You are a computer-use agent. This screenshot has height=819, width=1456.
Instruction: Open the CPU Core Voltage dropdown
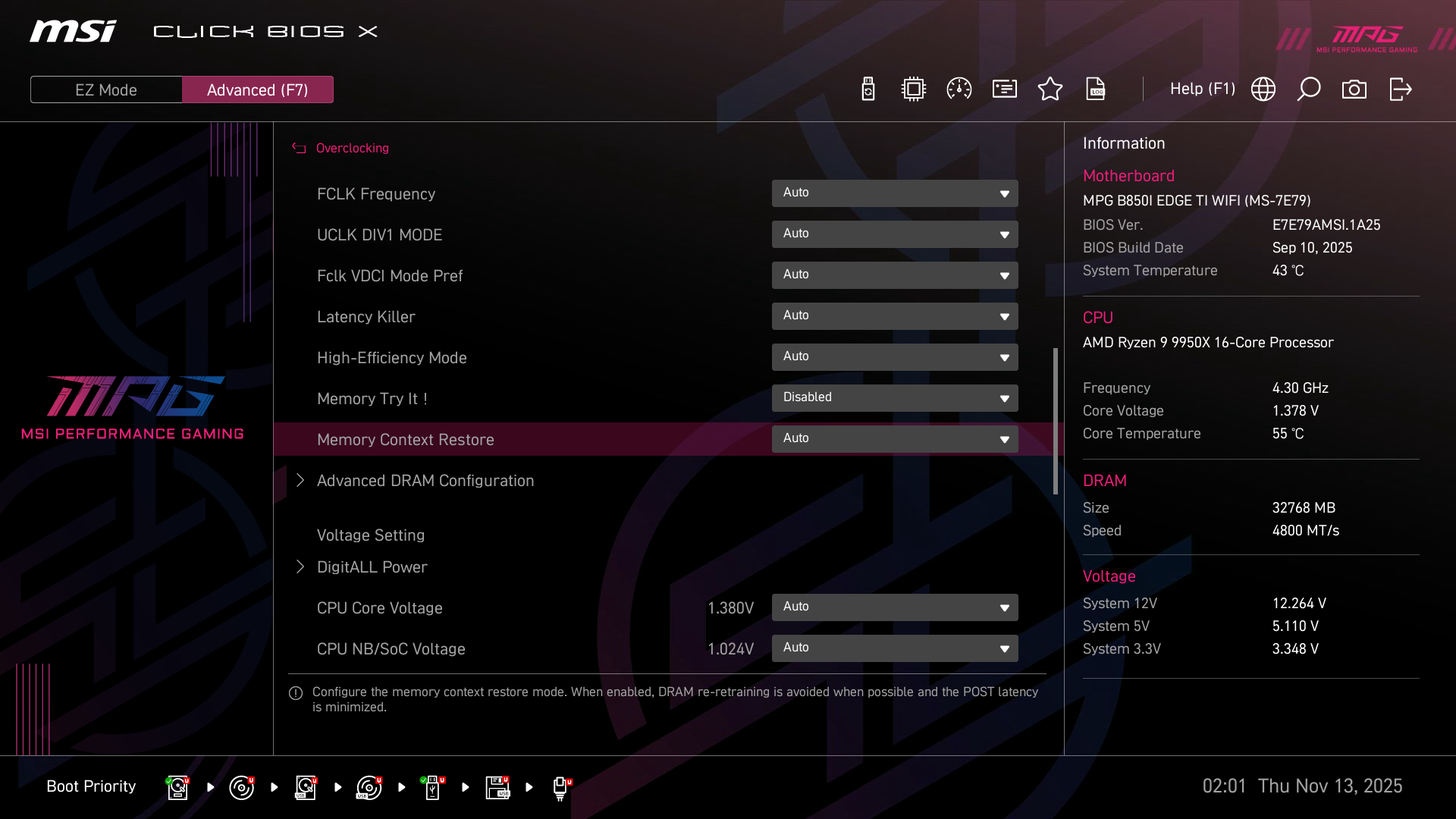(895, 607)
